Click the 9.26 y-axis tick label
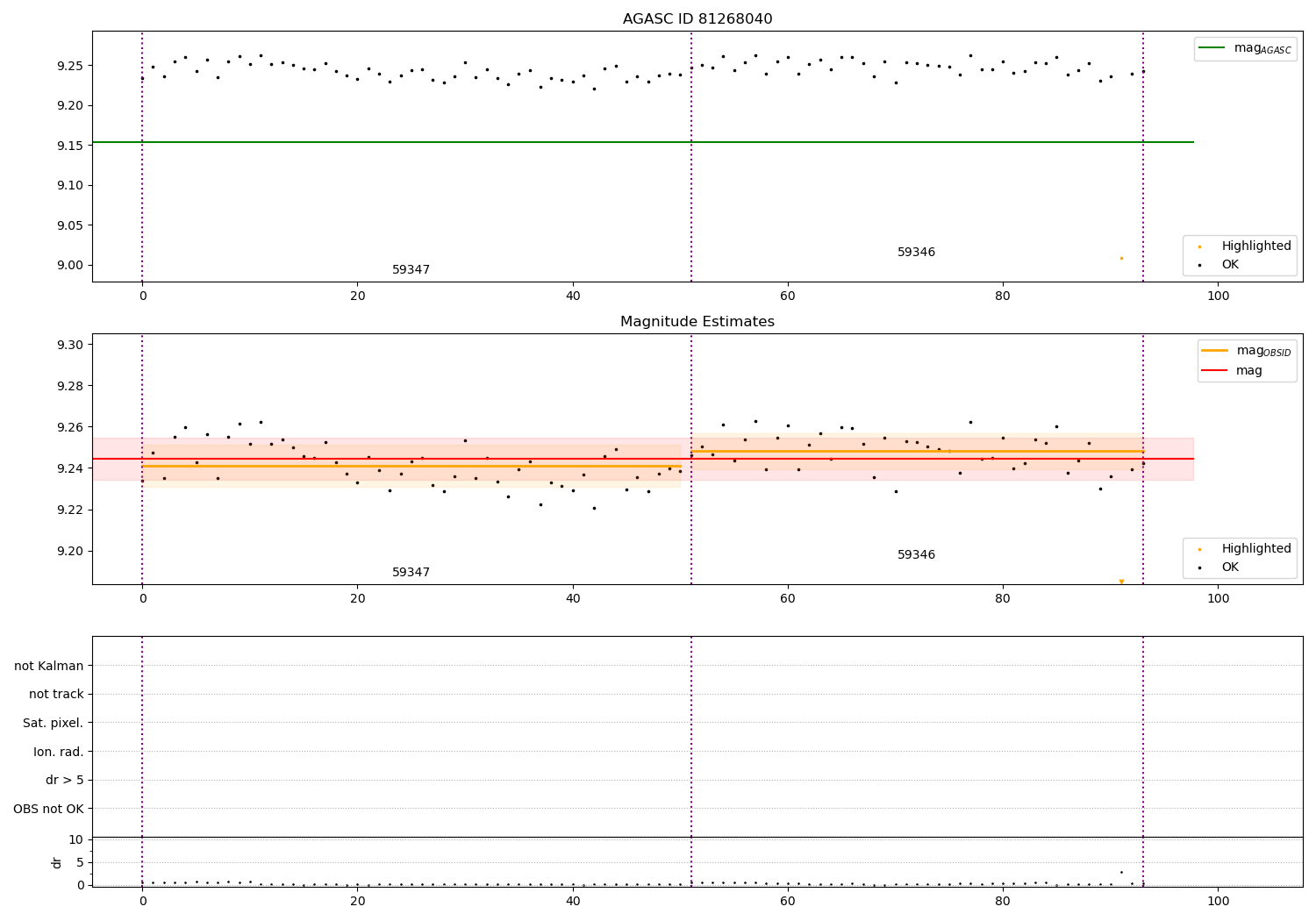Viewport: 1316px width, 921px height. 69,427
